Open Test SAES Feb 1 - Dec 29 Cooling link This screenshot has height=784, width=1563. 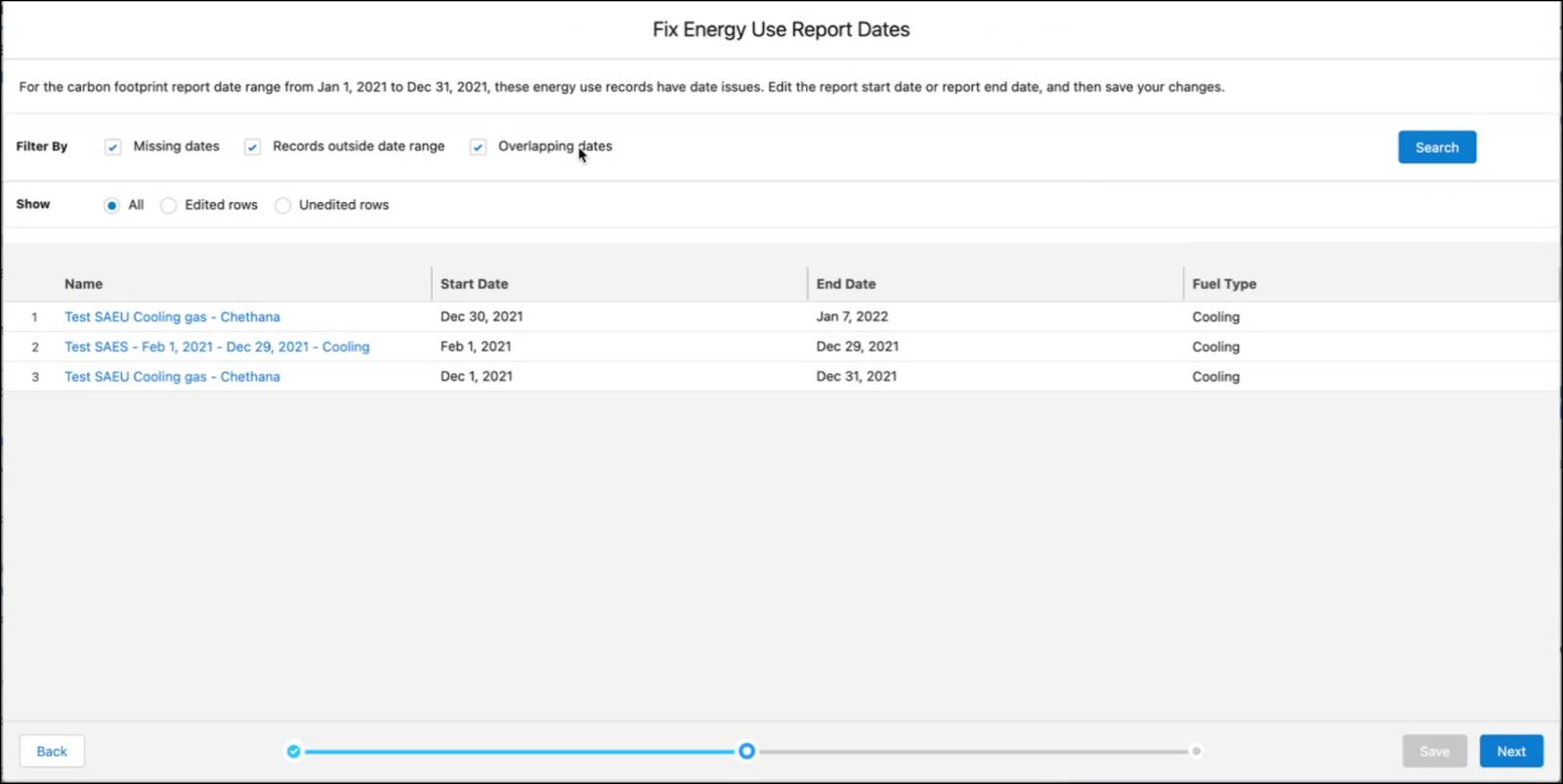[217, 347]
